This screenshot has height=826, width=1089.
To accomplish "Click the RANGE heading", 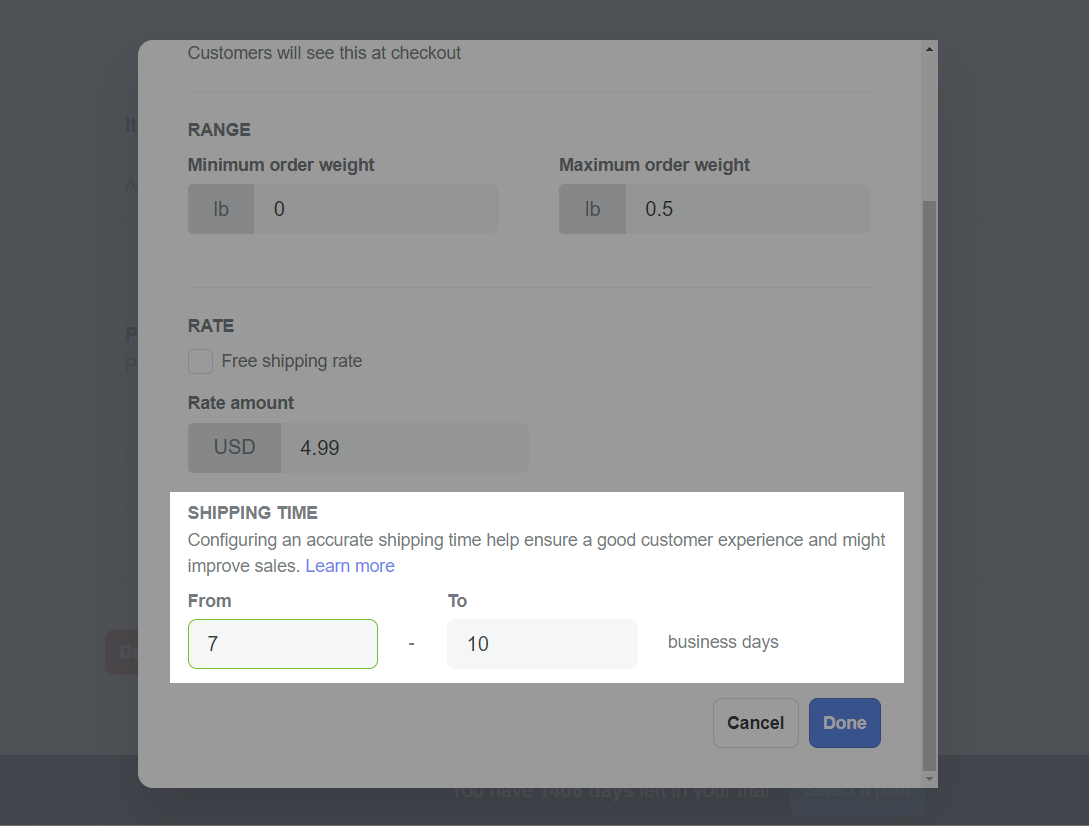I will pos(219,130).
